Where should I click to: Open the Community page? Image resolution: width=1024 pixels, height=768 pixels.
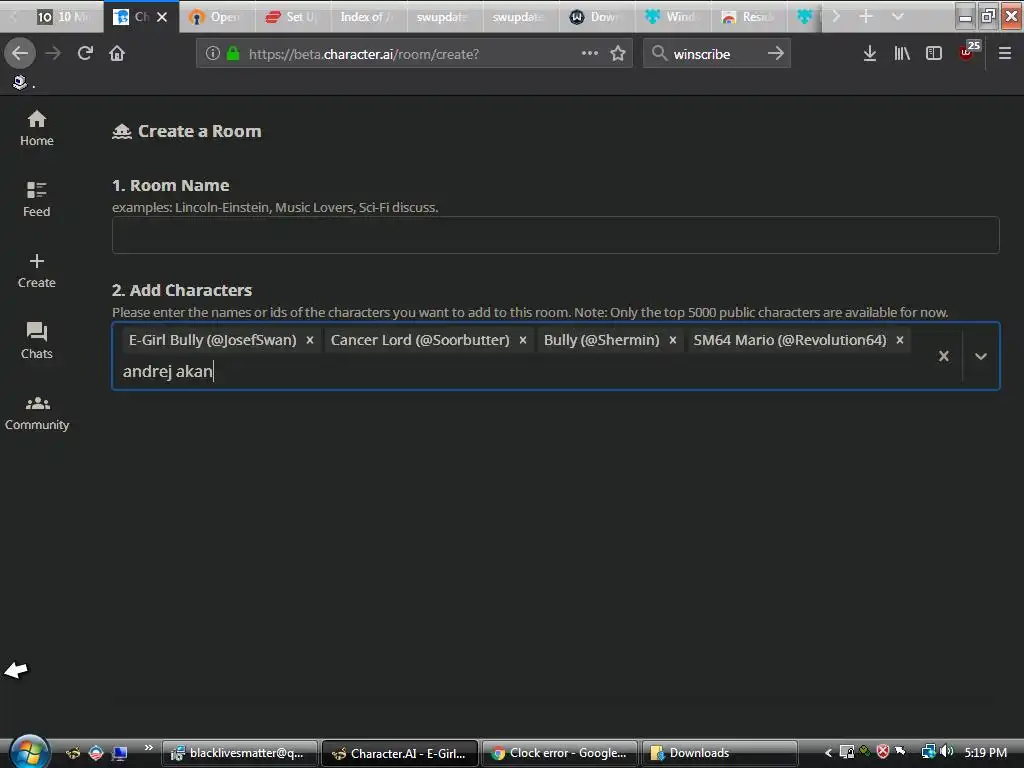pyautogui.click(x=37, y=413)
